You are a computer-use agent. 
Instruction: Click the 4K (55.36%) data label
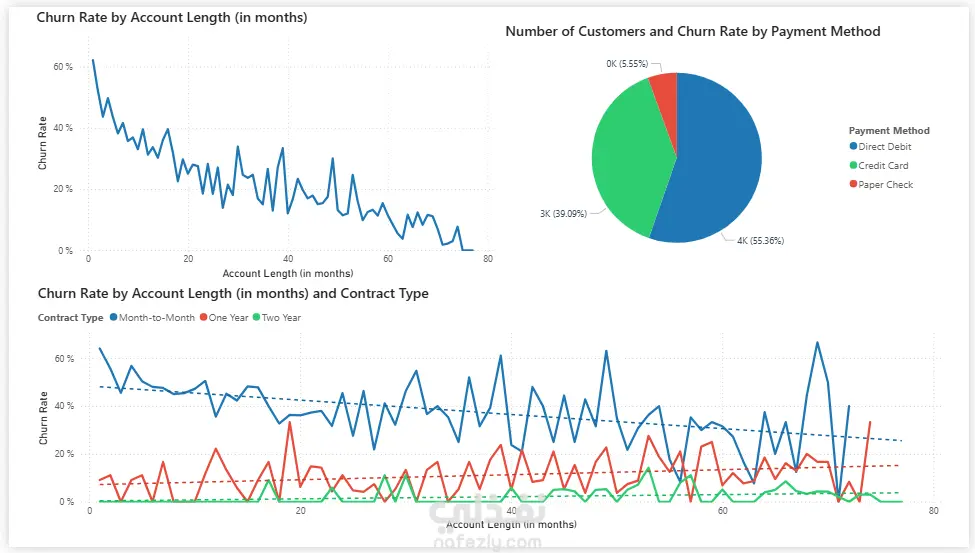tap(760, 241)
